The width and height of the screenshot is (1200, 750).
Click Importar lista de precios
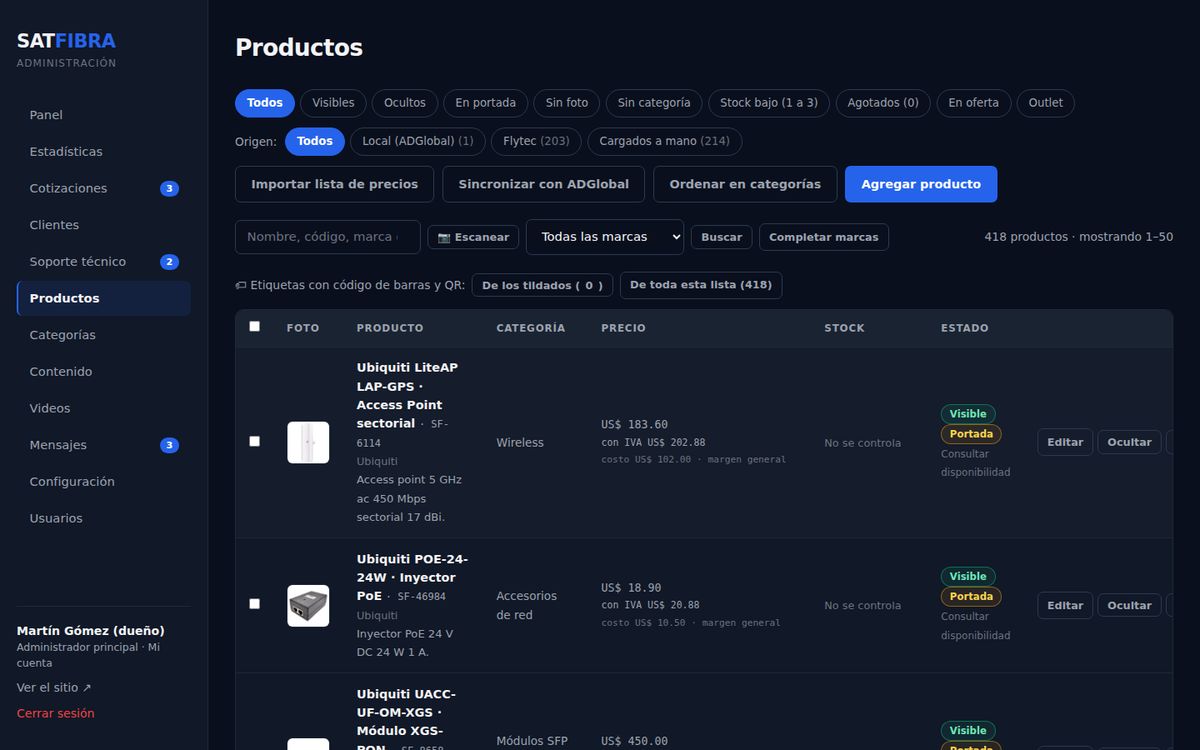tap(335, 184)
